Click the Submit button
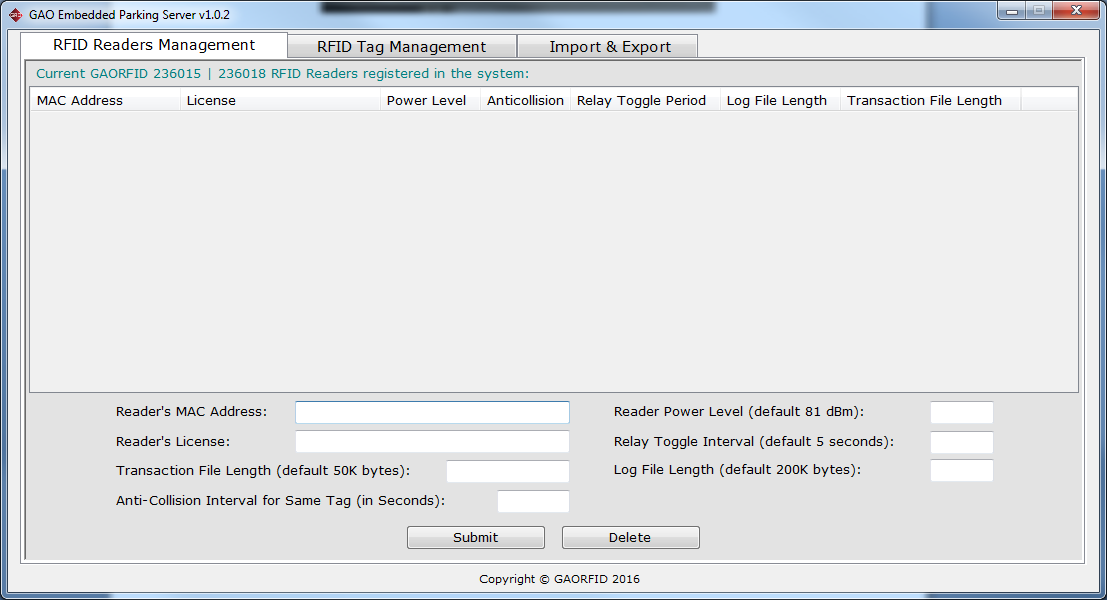 pos(475,538)
